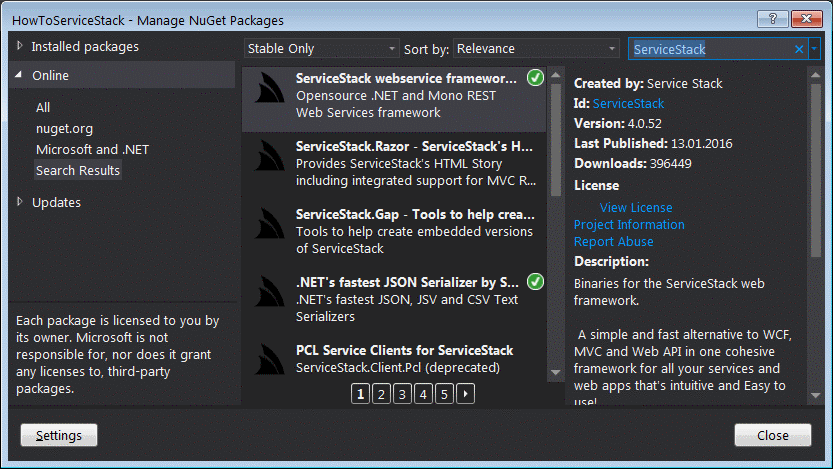The image size is (833, 469).
Task: Jump to results page 3
Action: pos(401,395)
